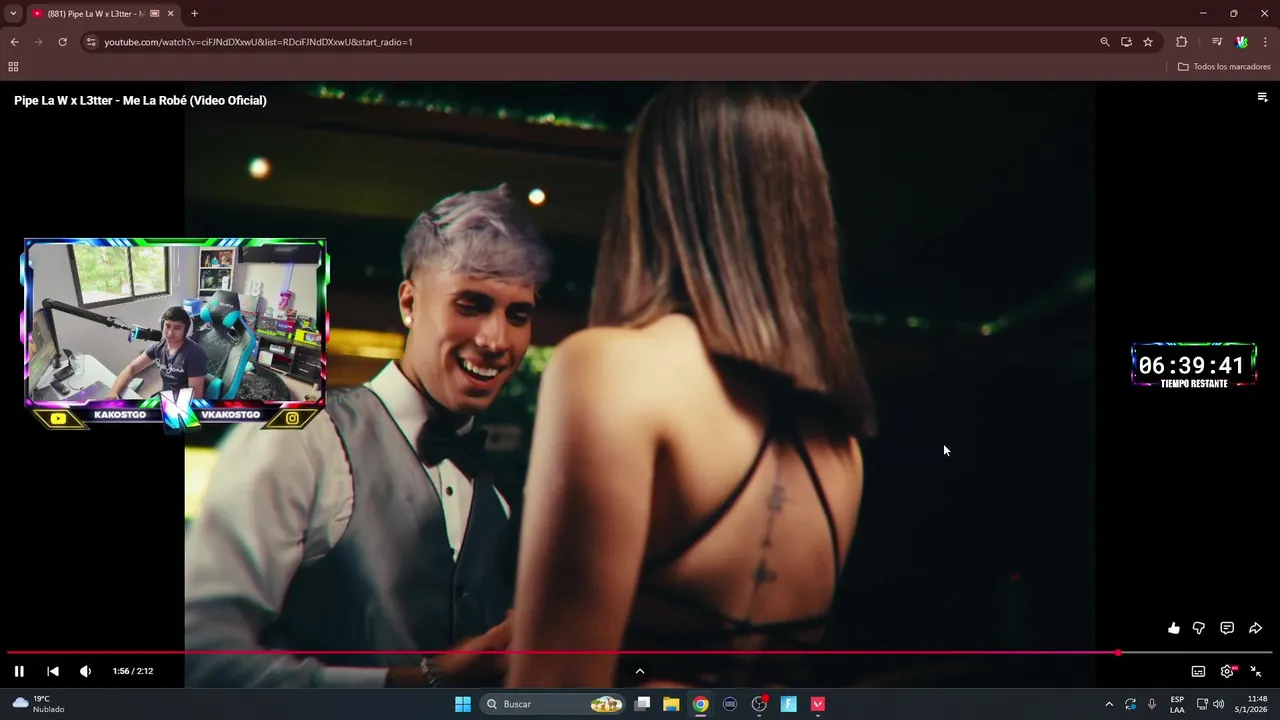Open the playlist queue icon

[1262, 97]
